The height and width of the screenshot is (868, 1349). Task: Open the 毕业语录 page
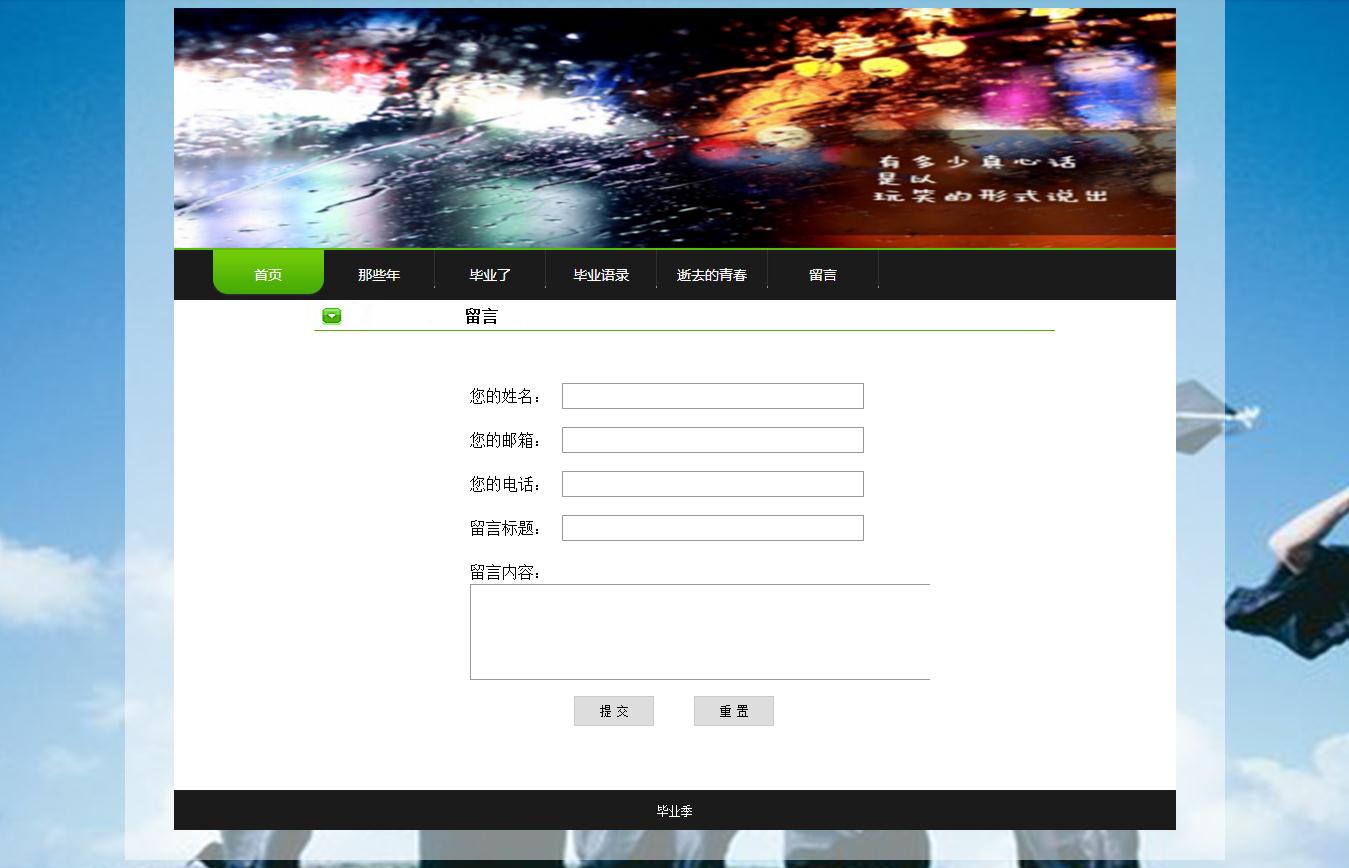601,275
